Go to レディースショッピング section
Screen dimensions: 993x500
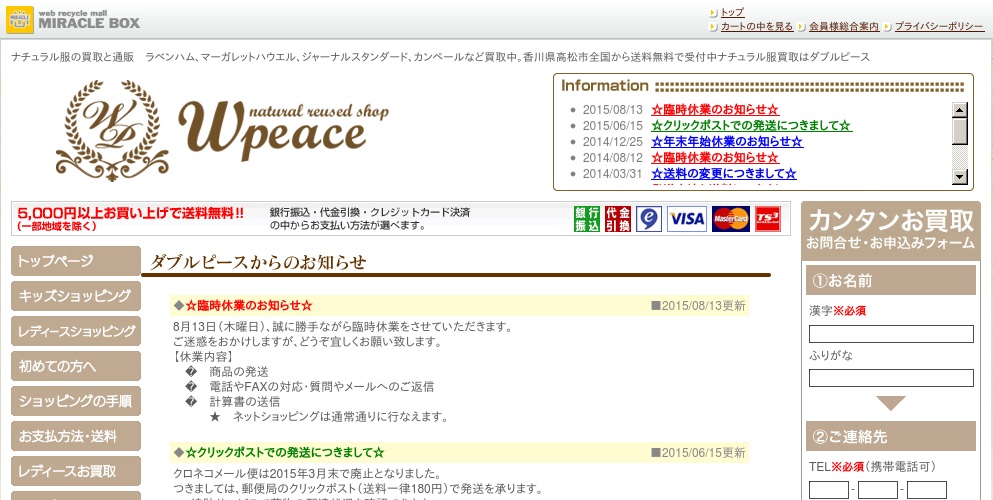pyautogui.click(x=76, y=331)
